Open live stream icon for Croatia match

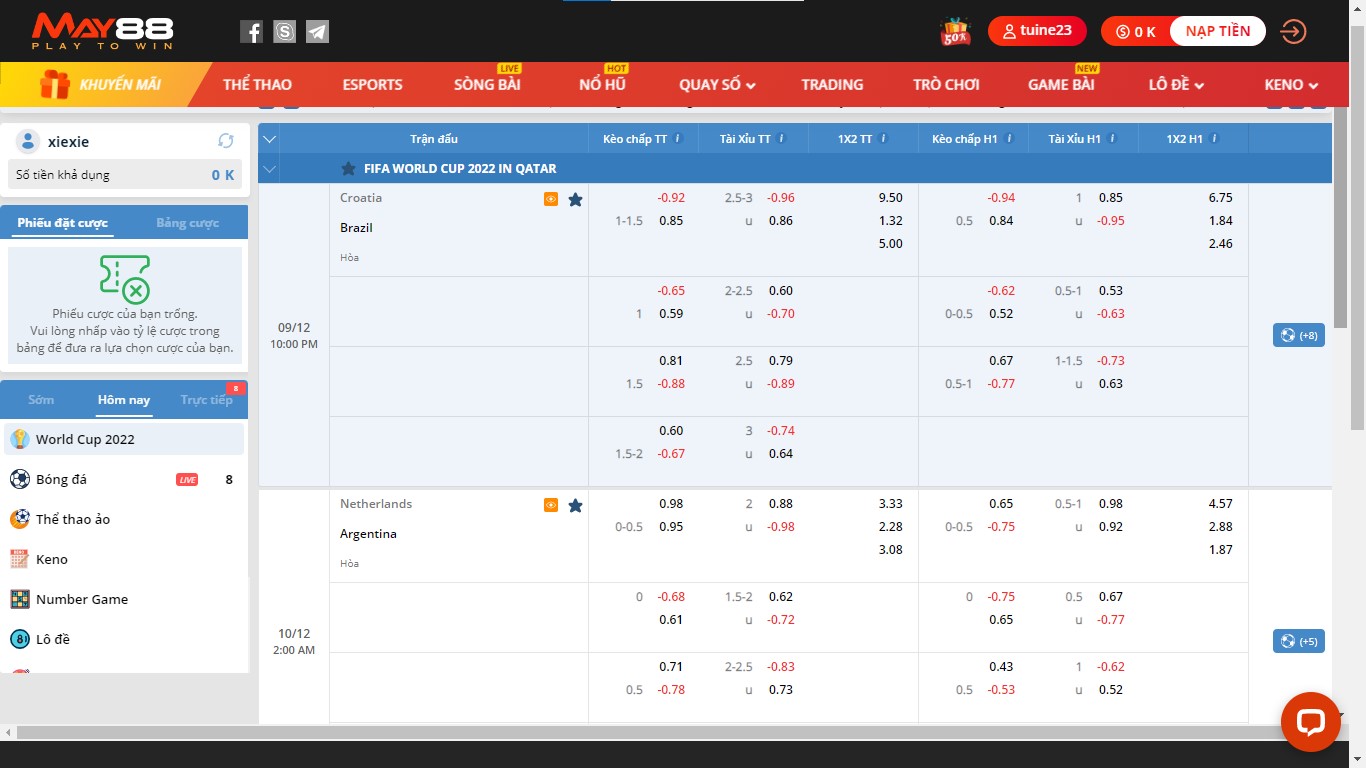tap(551, 199)
